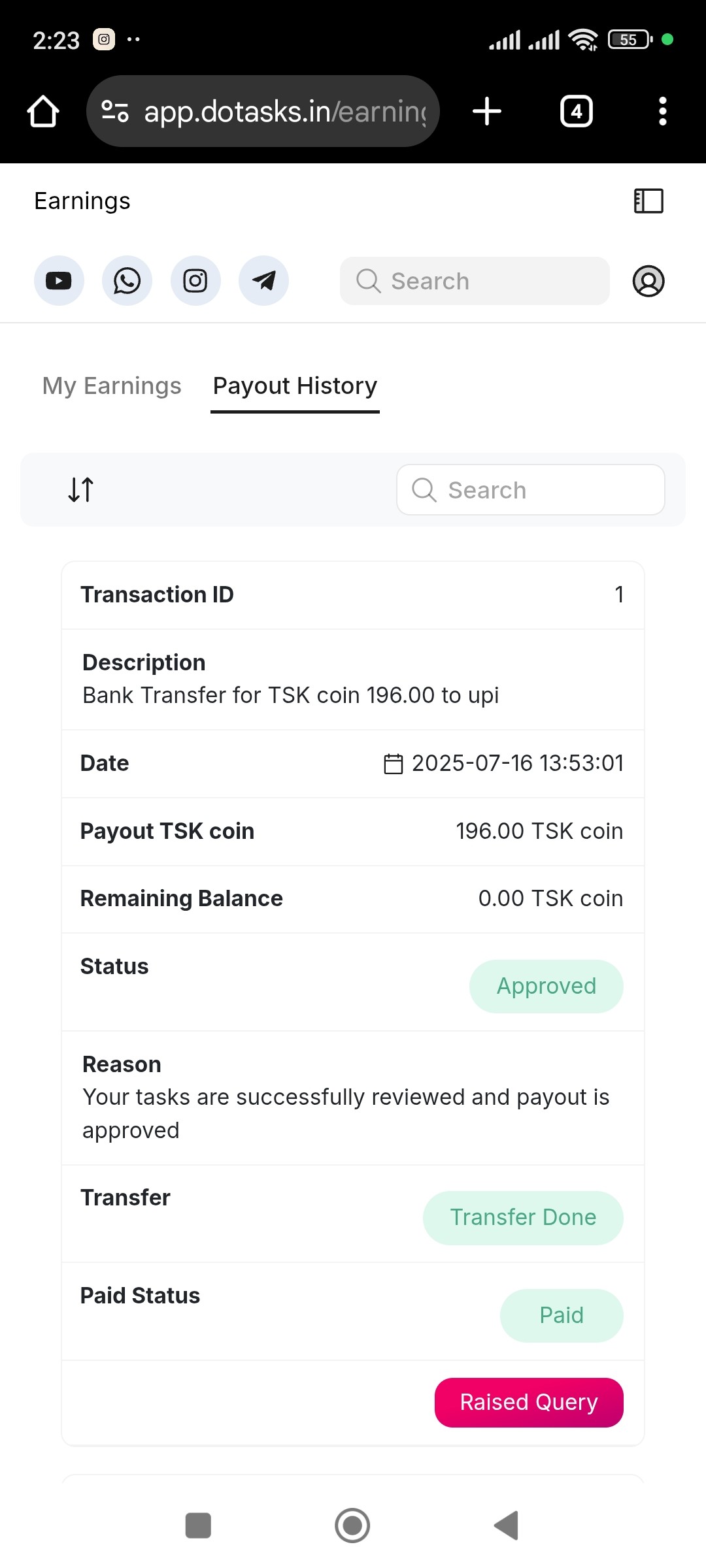Open the Instagram icon link
The width and height of the screenshot is (706, 1568).
point(195,281)
